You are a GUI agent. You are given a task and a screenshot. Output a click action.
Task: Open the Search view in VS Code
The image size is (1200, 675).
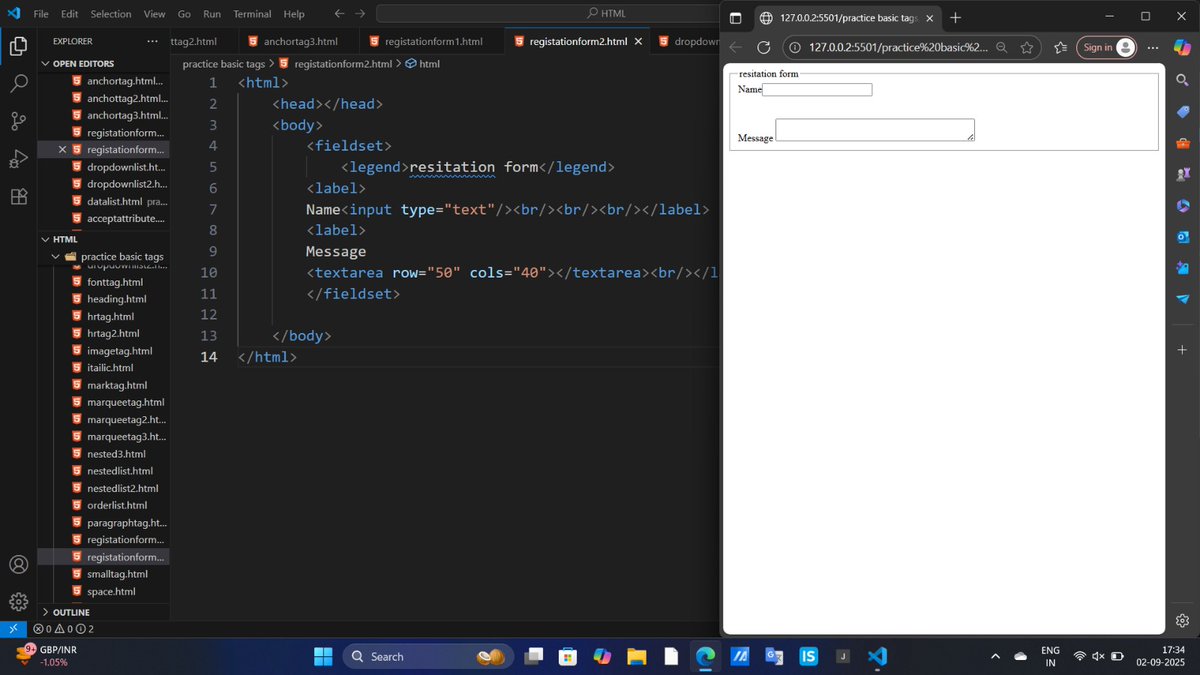[18, 83]
